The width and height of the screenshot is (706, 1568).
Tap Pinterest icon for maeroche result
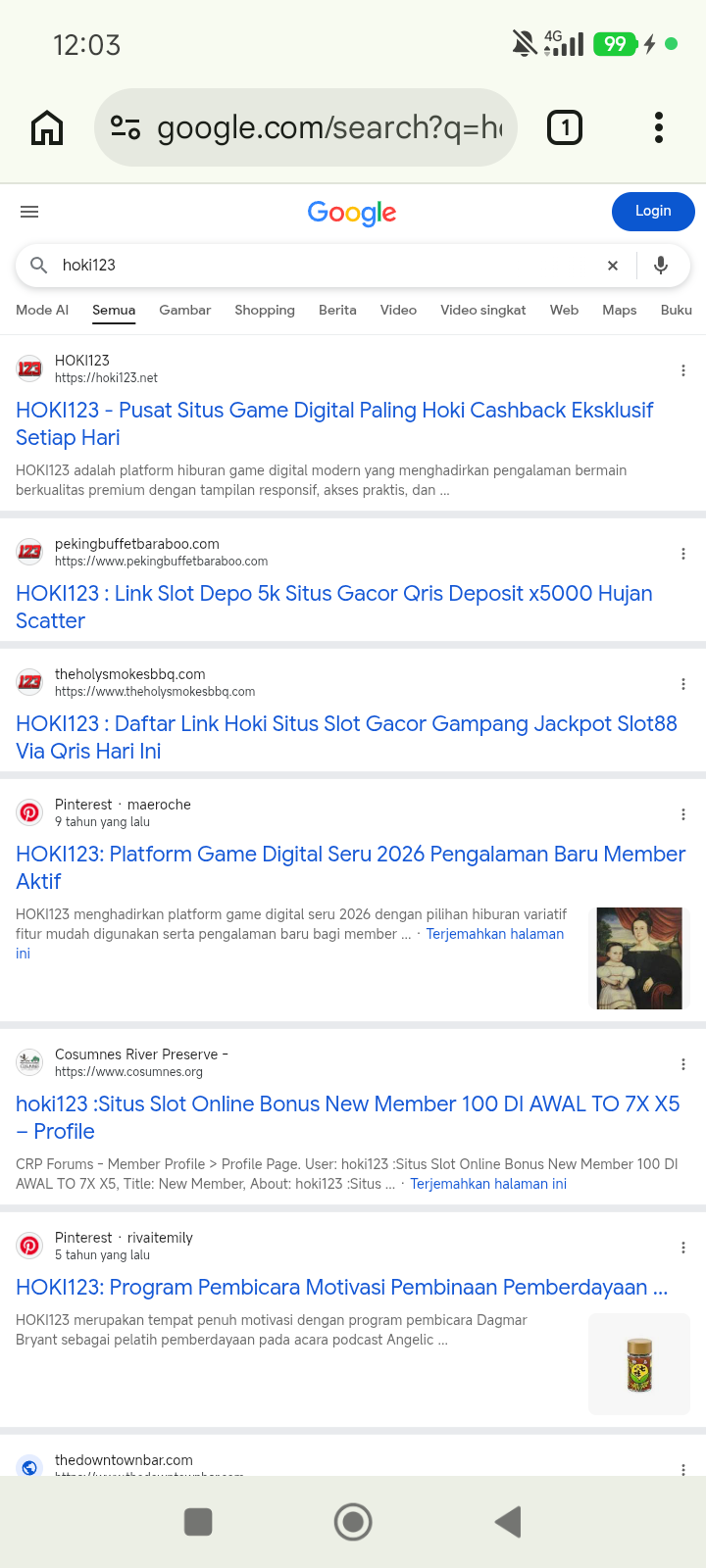[x=29, y=812]
